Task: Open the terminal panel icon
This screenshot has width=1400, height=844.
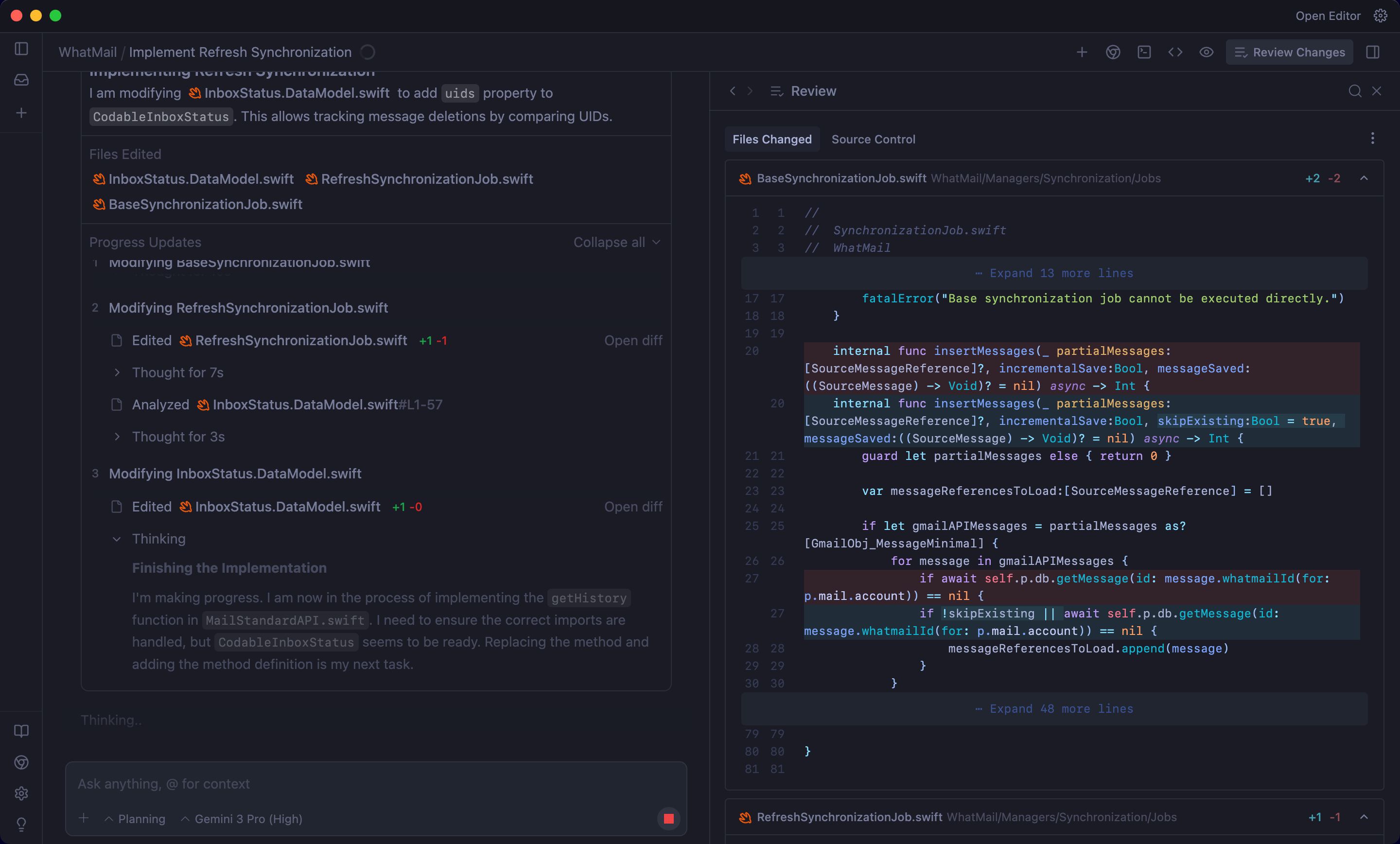Action: click(1144, 53)
